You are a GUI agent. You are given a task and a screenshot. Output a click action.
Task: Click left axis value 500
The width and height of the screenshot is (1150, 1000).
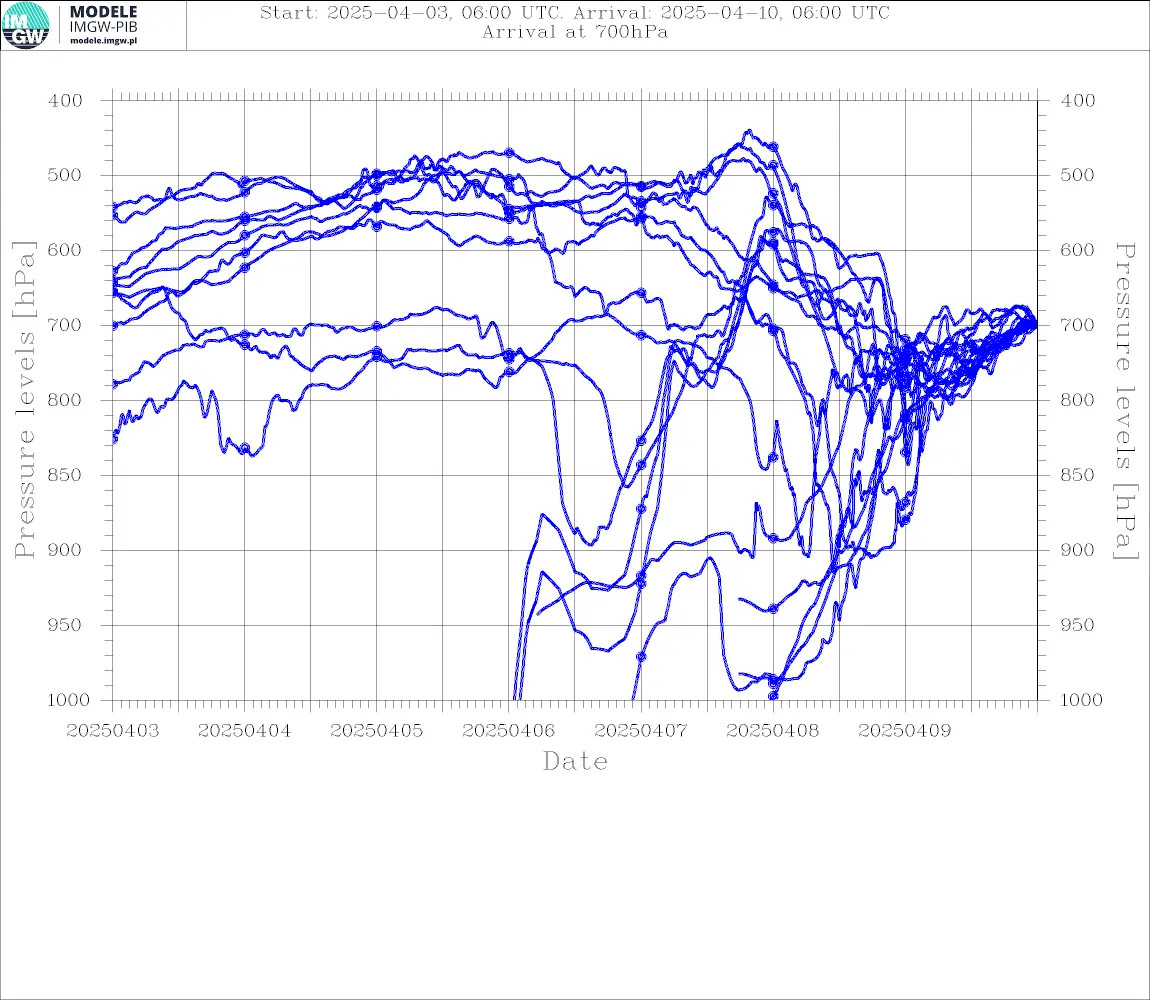[65, 175]
